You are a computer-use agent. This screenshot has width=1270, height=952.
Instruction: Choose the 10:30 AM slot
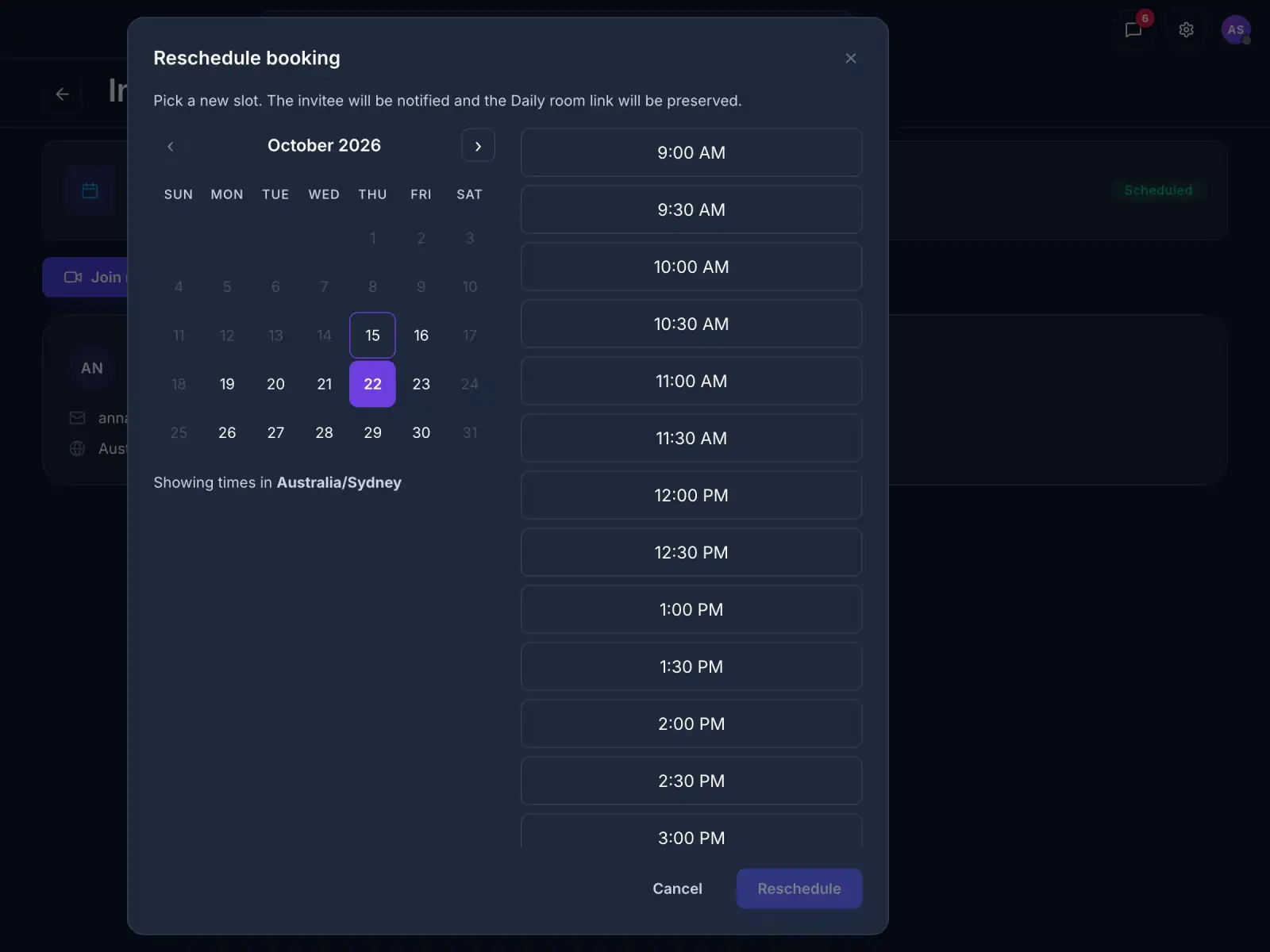691,324
